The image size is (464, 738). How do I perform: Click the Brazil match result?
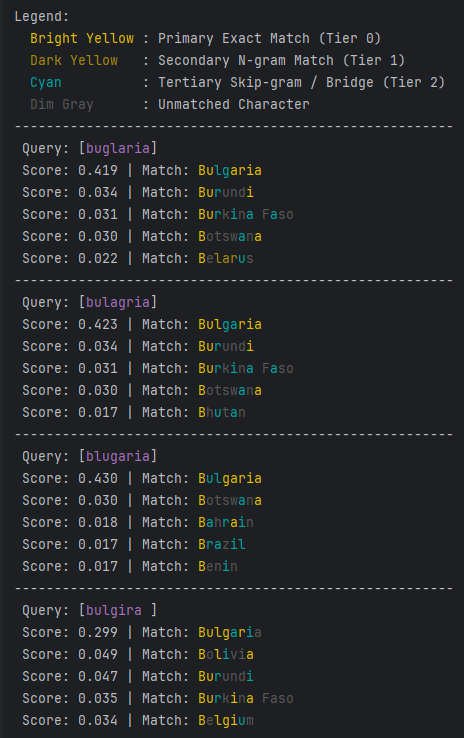tap(222, 545)
